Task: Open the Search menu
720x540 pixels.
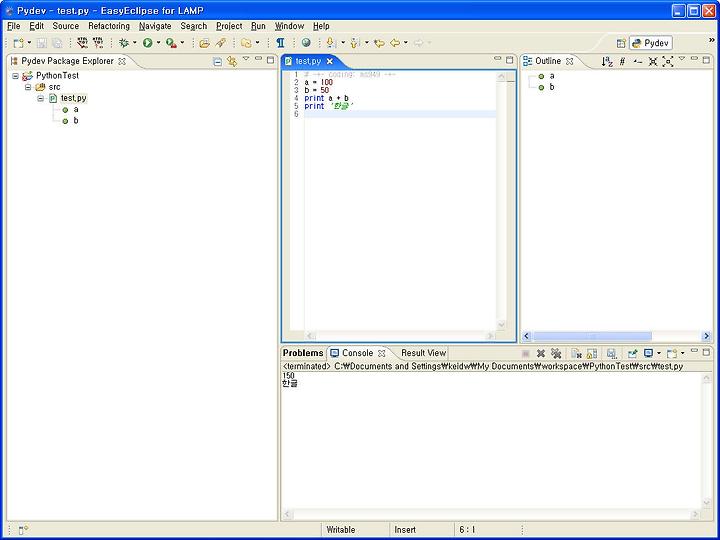Action: coord(194,26)
